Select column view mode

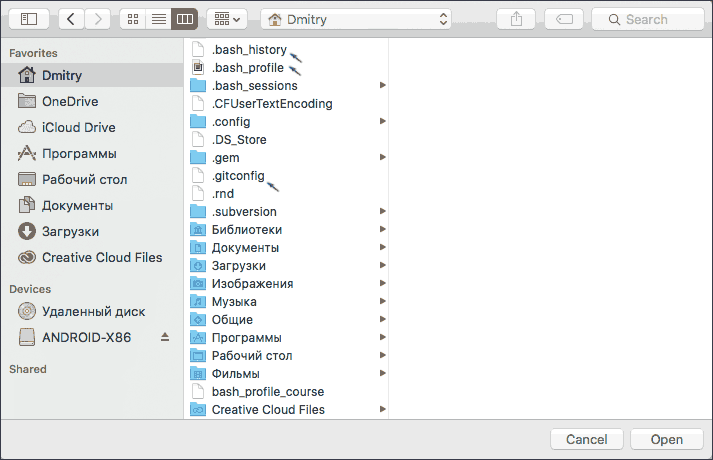tap(184, 19)
